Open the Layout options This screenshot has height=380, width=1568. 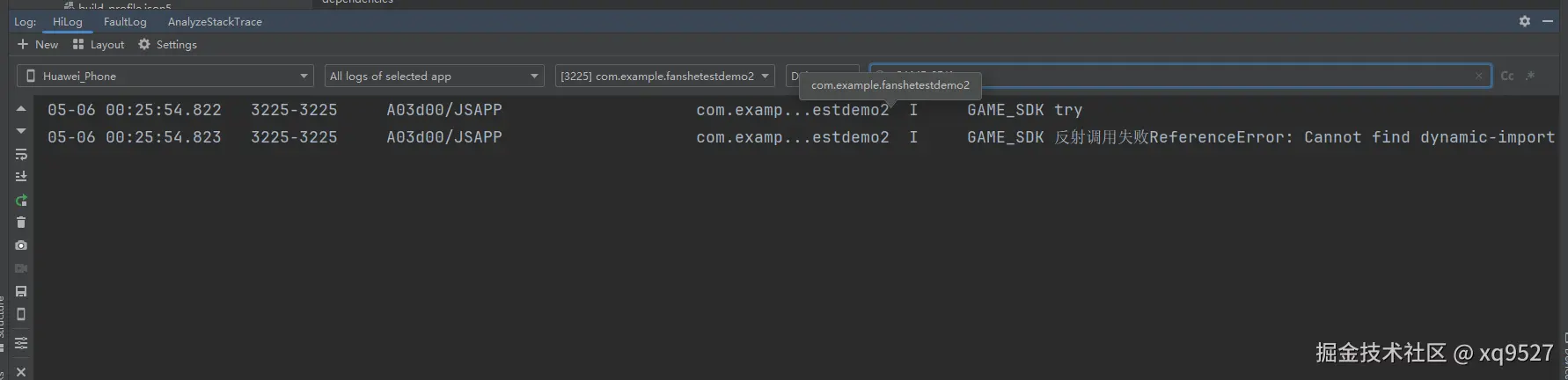click(99, 44)
